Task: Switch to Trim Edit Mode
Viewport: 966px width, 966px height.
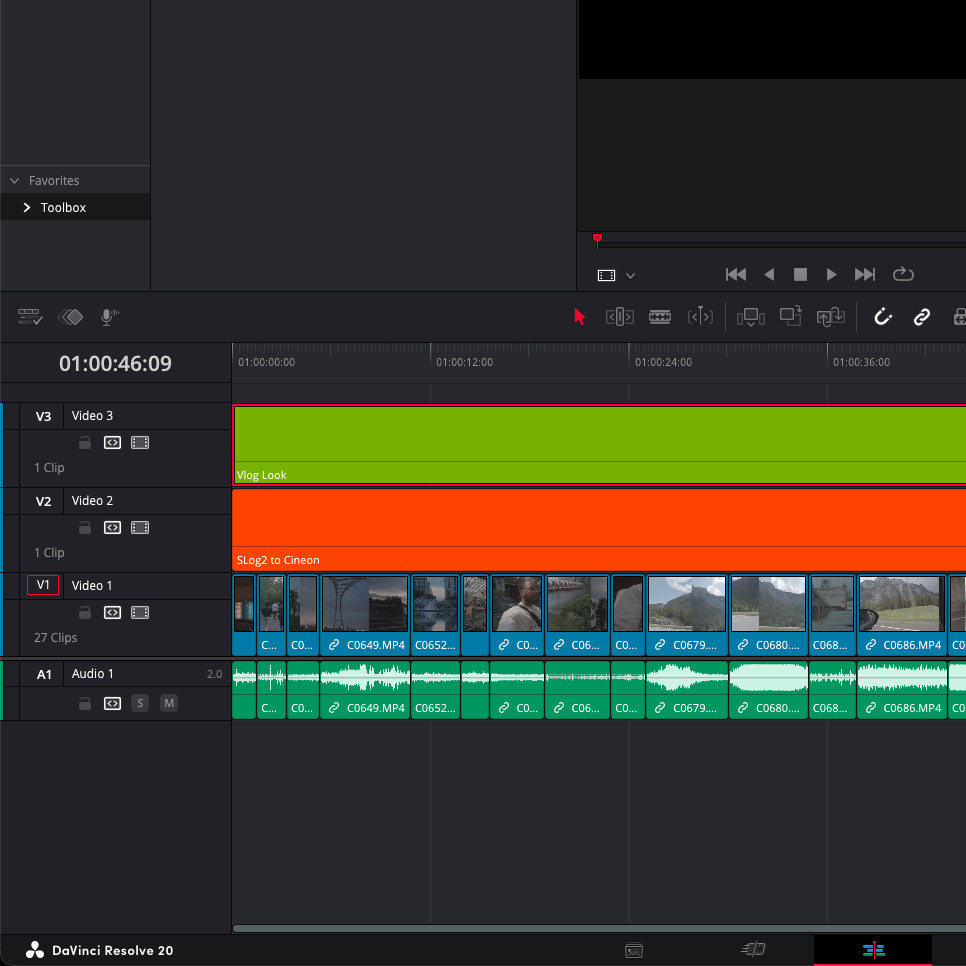Action: click(x=619, y=317)
